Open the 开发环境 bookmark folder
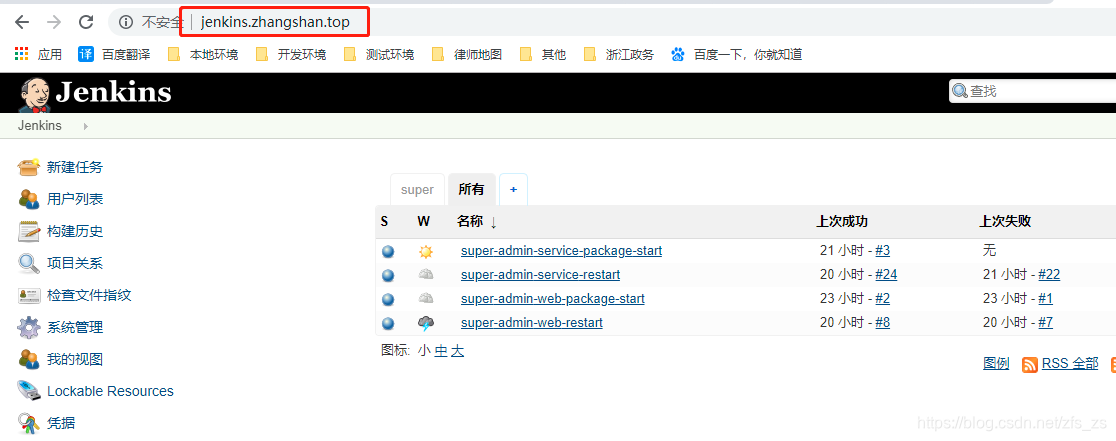1116x441 pixels. tap(262, 54)
